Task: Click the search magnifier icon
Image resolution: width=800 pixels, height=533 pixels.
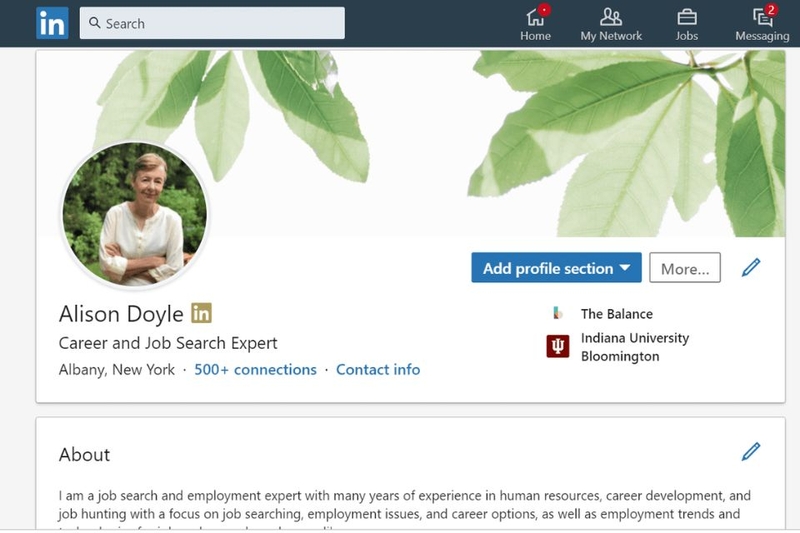Action: (x=94, y=23)
